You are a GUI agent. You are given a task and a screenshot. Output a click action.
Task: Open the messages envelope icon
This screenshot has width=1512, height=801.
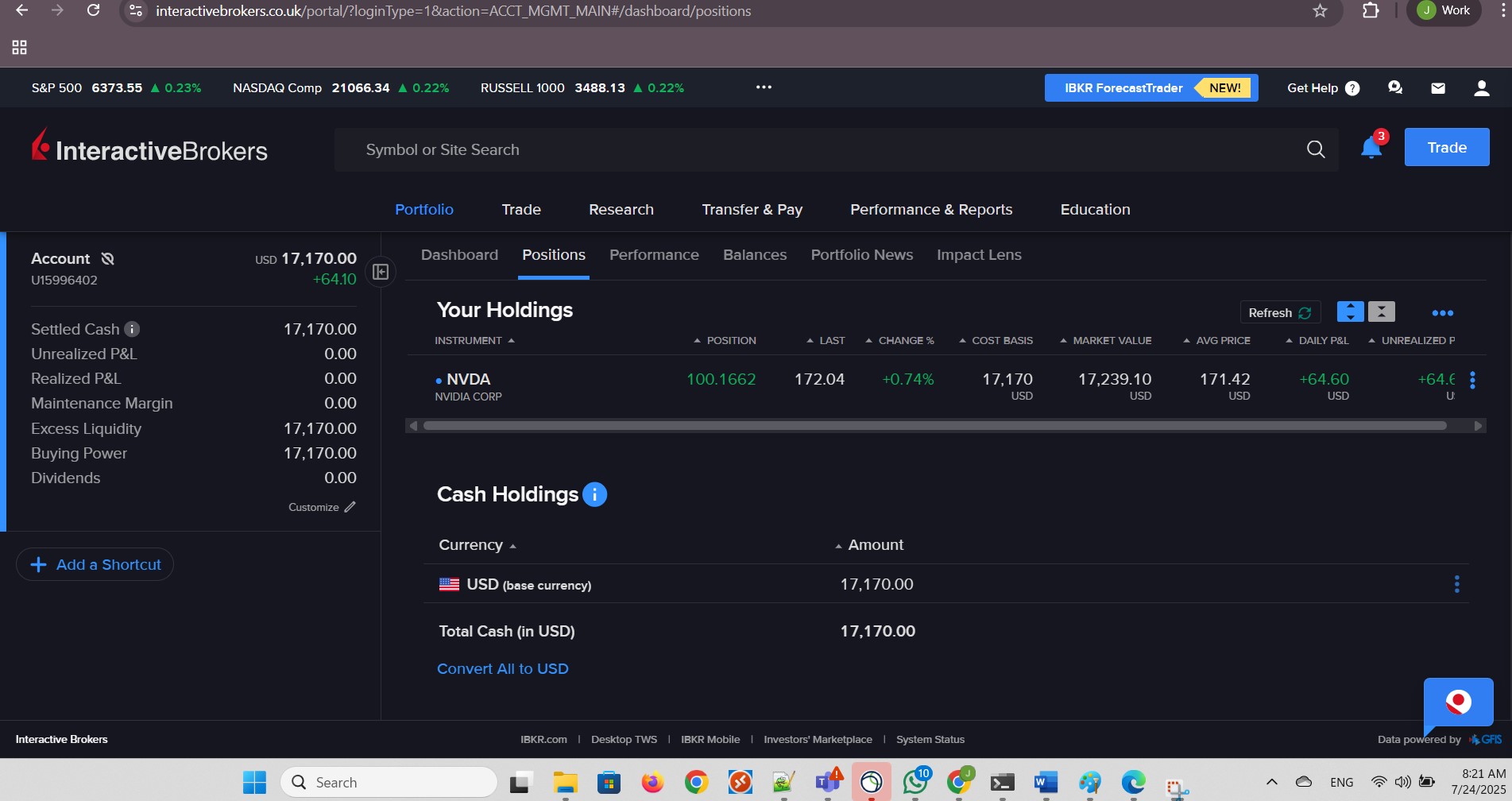click(x=1438, y=88)
